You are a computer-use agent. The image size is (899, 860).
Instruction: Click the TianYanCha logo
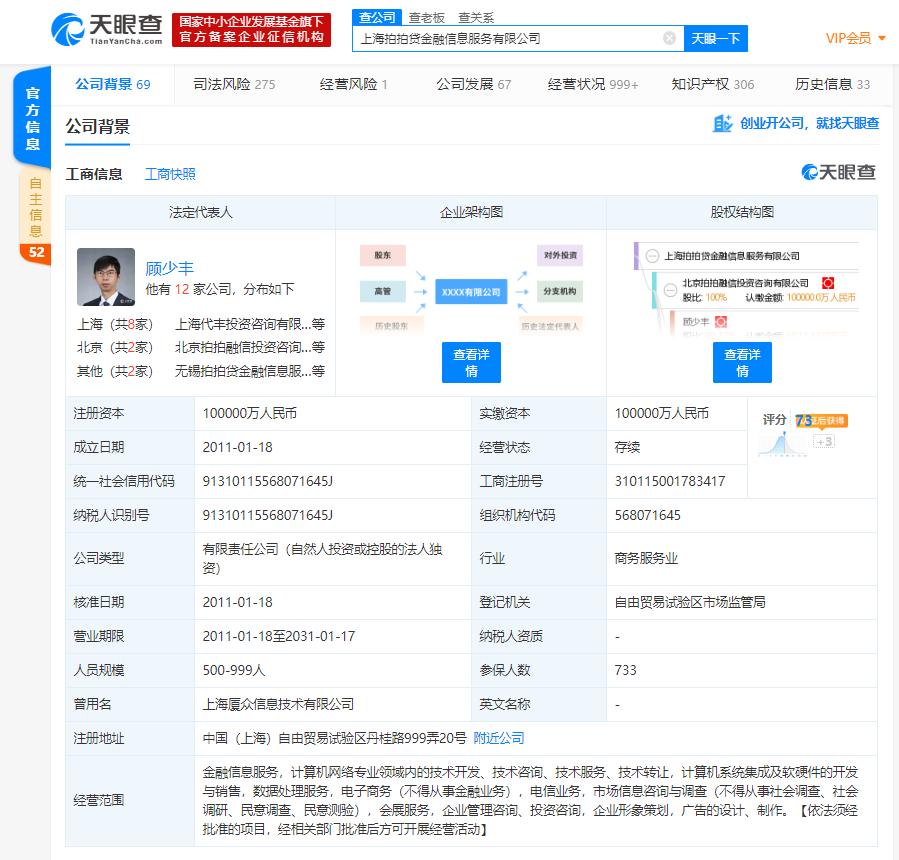[107, 30]
